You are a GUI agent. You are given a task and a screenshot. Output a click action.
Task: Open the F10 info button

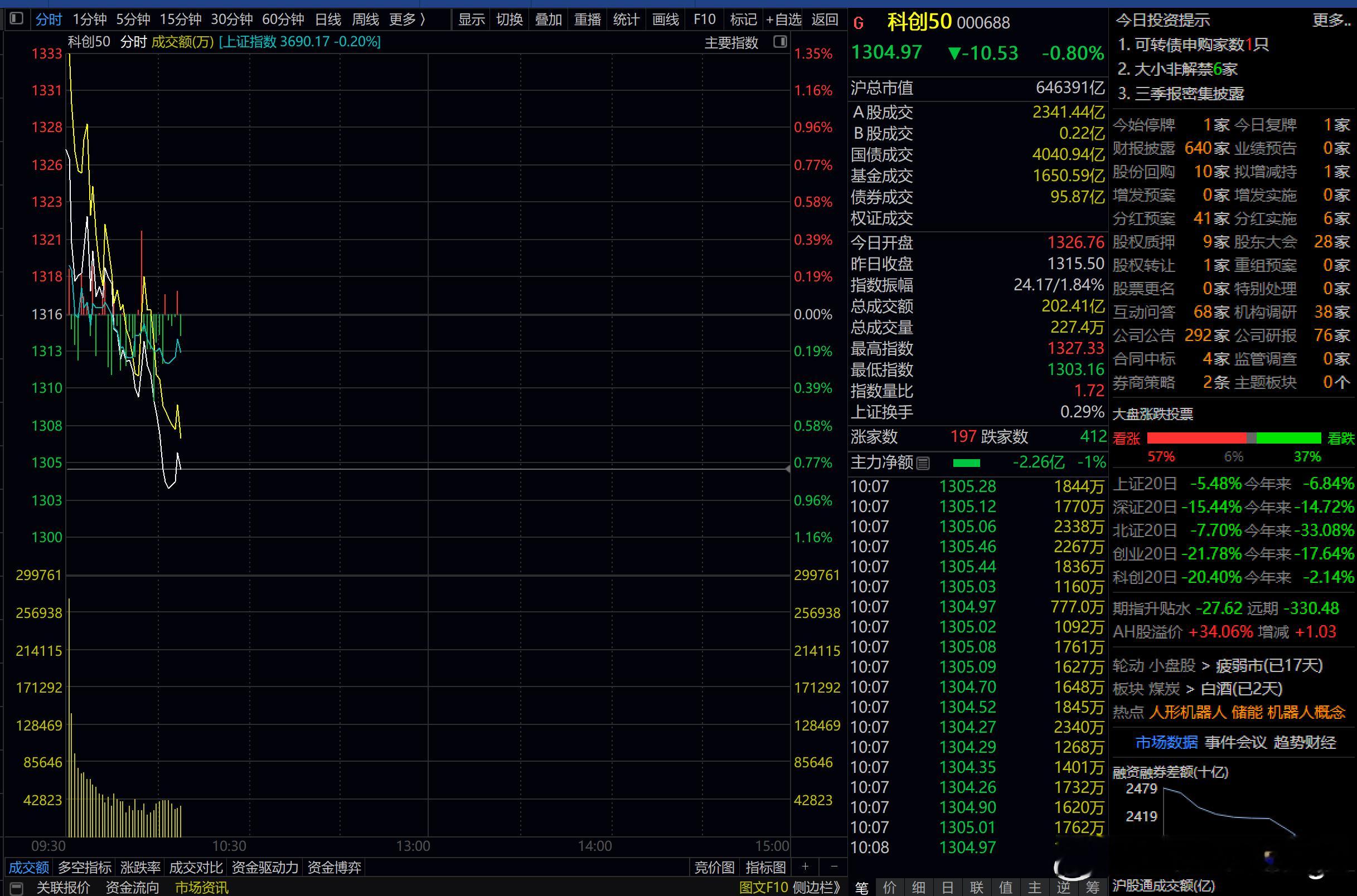704,20
